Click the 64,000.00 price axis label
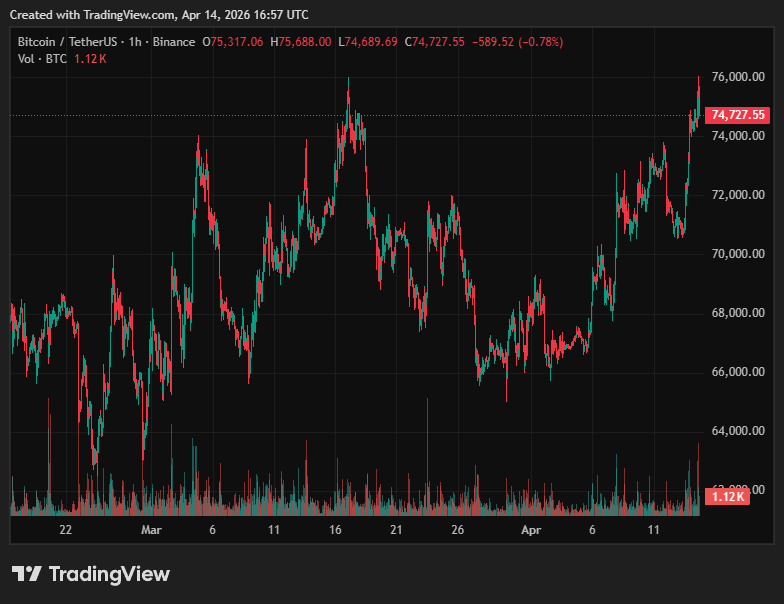Image resolution: width=784 pixels, height=604 pixels. point(738,431)
